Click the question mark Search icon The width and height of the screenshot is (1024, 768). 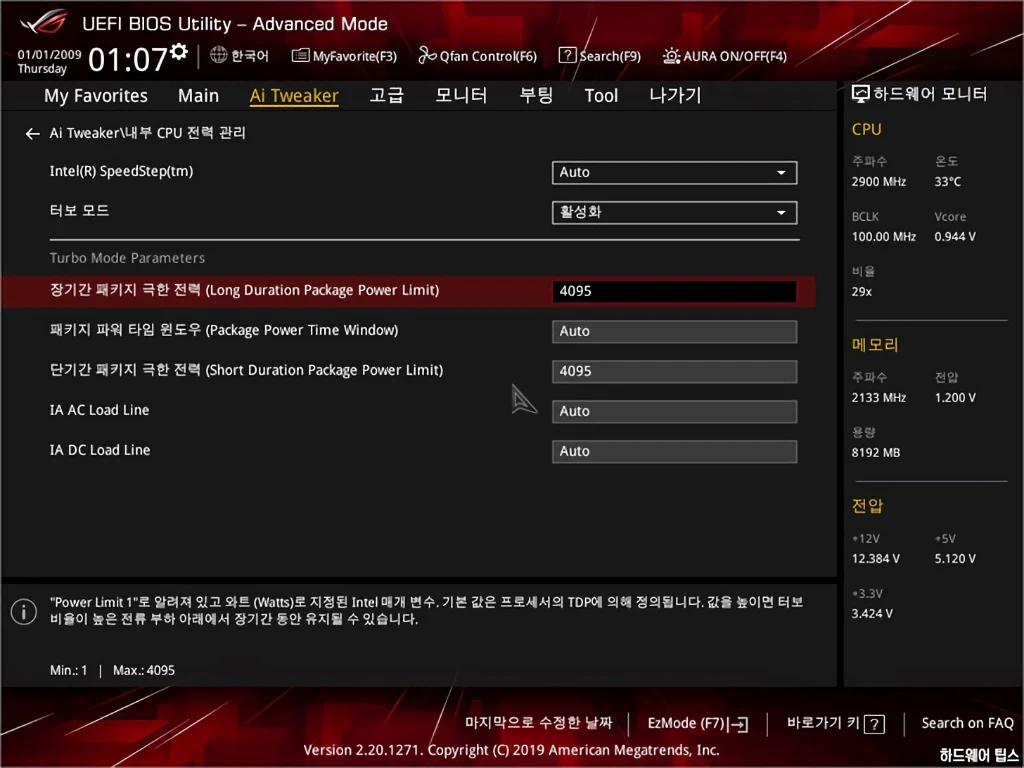567,56
